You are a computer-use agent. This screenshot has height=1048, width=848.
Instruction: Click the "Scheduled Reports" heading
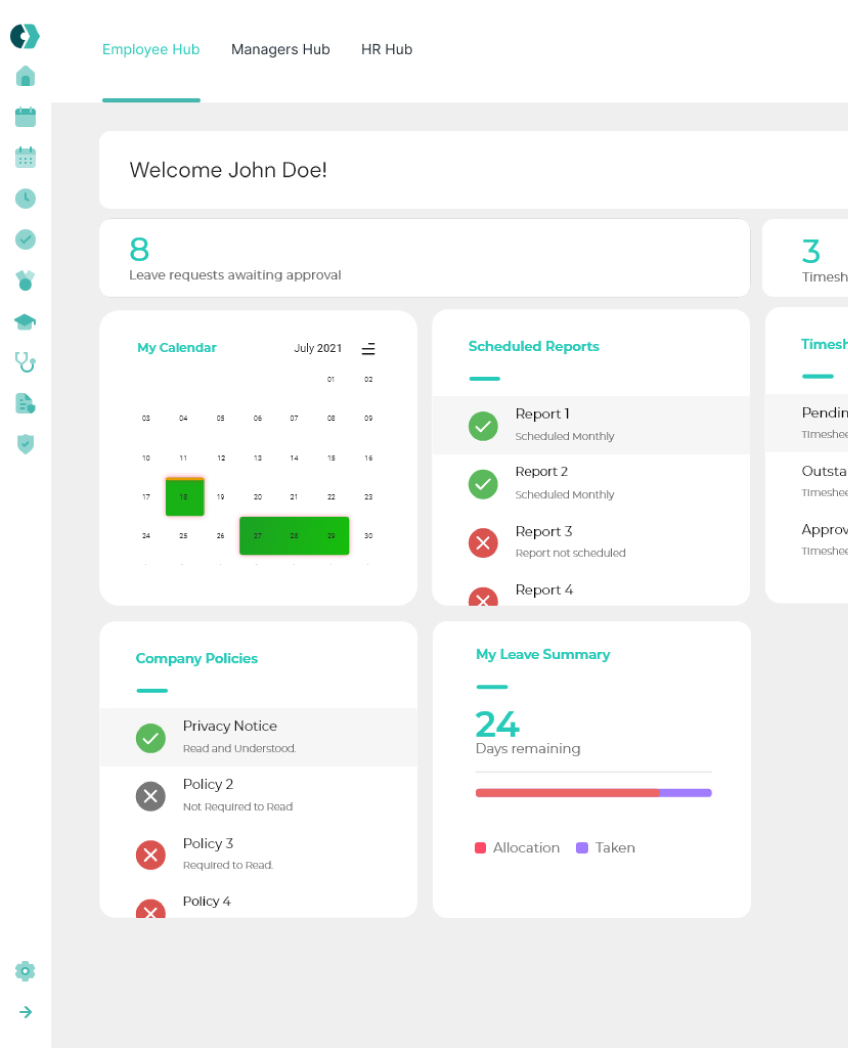pos(534,346)
